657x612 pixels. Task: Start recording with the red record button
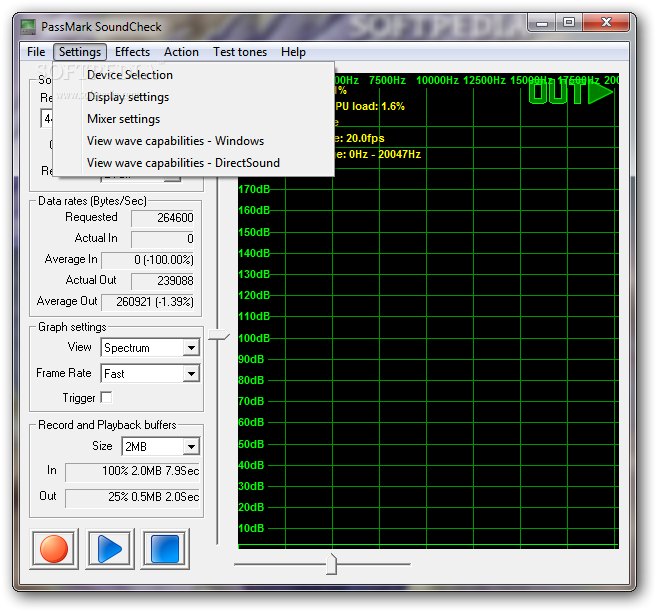(54, 549)
